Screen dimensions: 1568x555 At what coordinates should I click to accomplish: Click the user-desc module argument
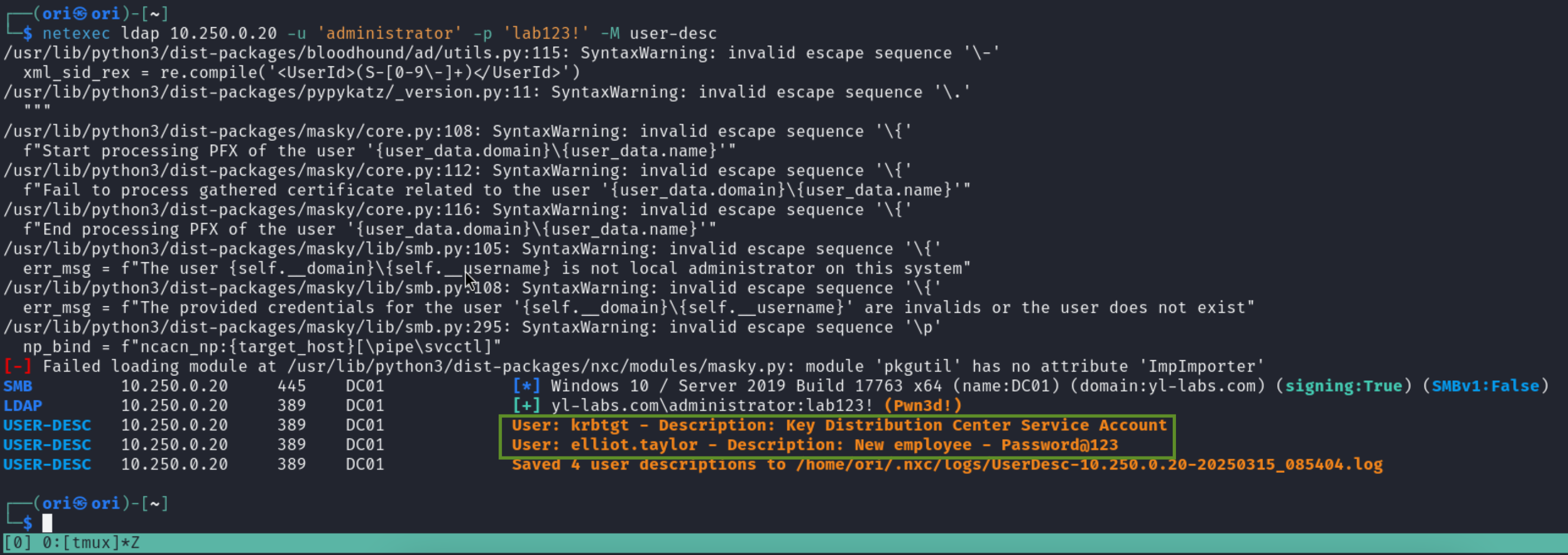[x=673, y=33]
